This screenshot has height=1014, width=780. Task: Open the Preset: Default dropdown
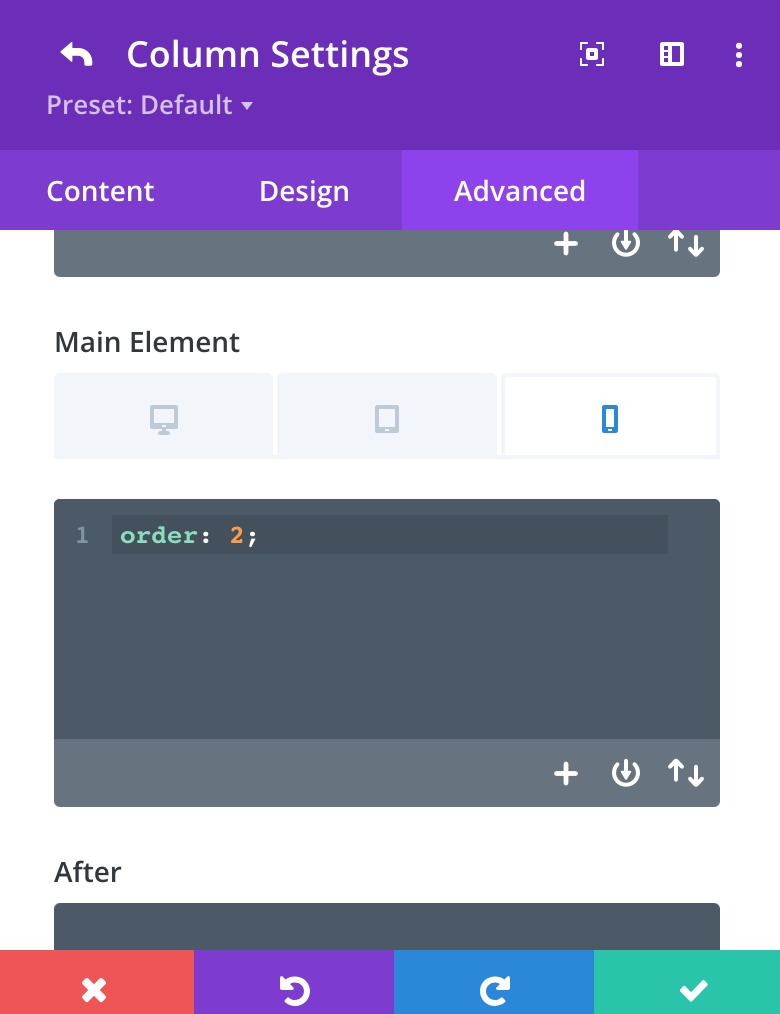click(x=149, y=105)
